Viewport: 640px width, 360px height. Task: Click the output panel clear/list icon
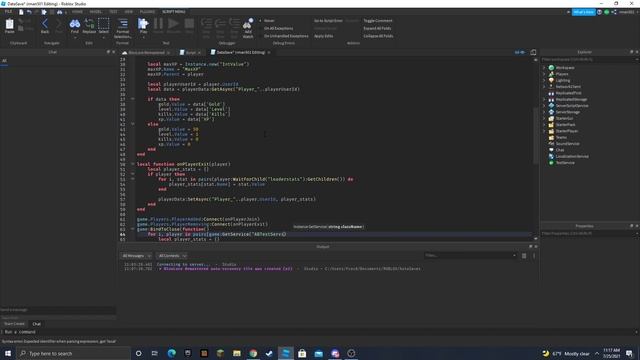pos(524,256)
